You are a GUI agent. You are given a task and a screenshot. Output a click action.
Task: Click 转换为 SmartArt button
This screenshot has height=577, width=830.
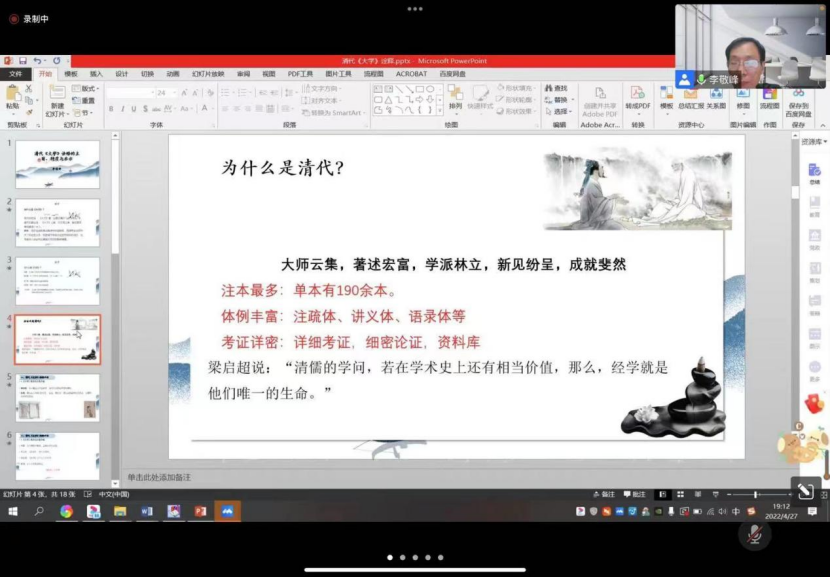tap(333, 113)
